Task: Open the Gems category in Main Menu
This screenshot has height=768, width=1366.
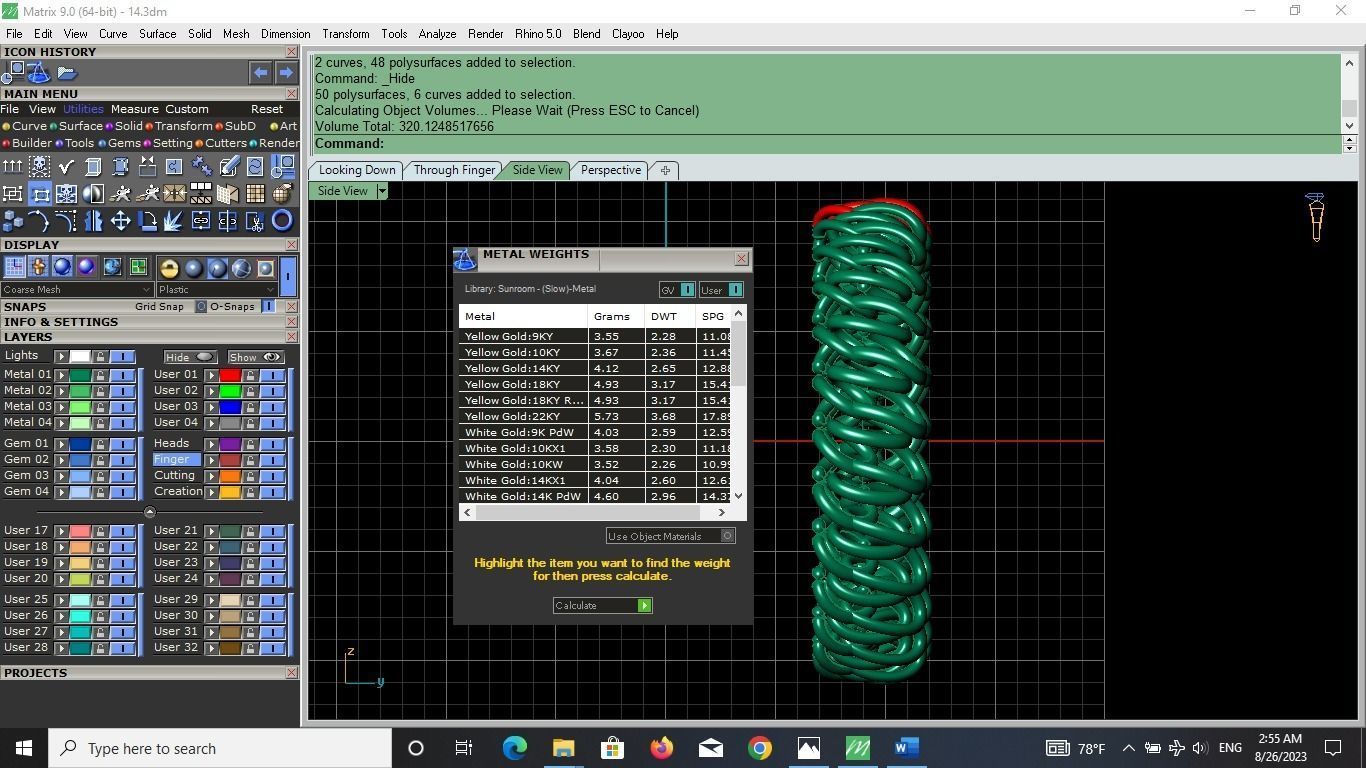Action: pos(119,143)
